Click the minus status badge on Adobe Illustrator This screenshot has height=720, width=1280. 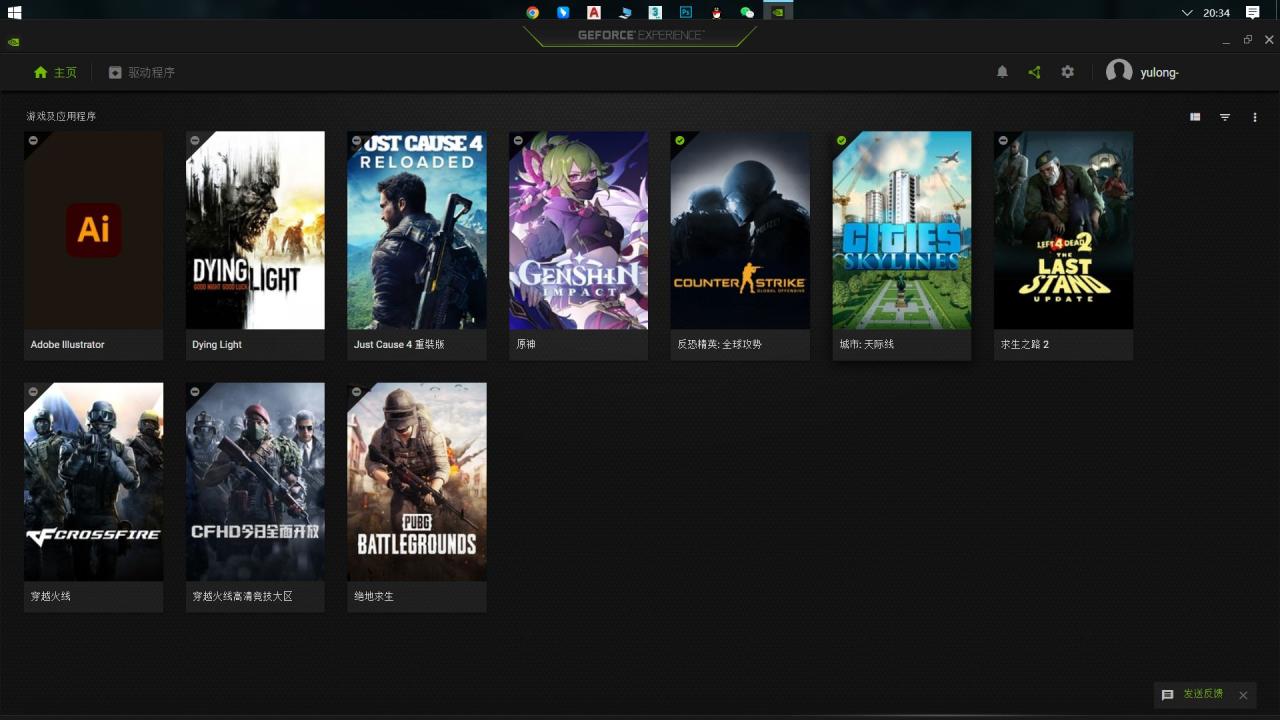pos(33,141)
